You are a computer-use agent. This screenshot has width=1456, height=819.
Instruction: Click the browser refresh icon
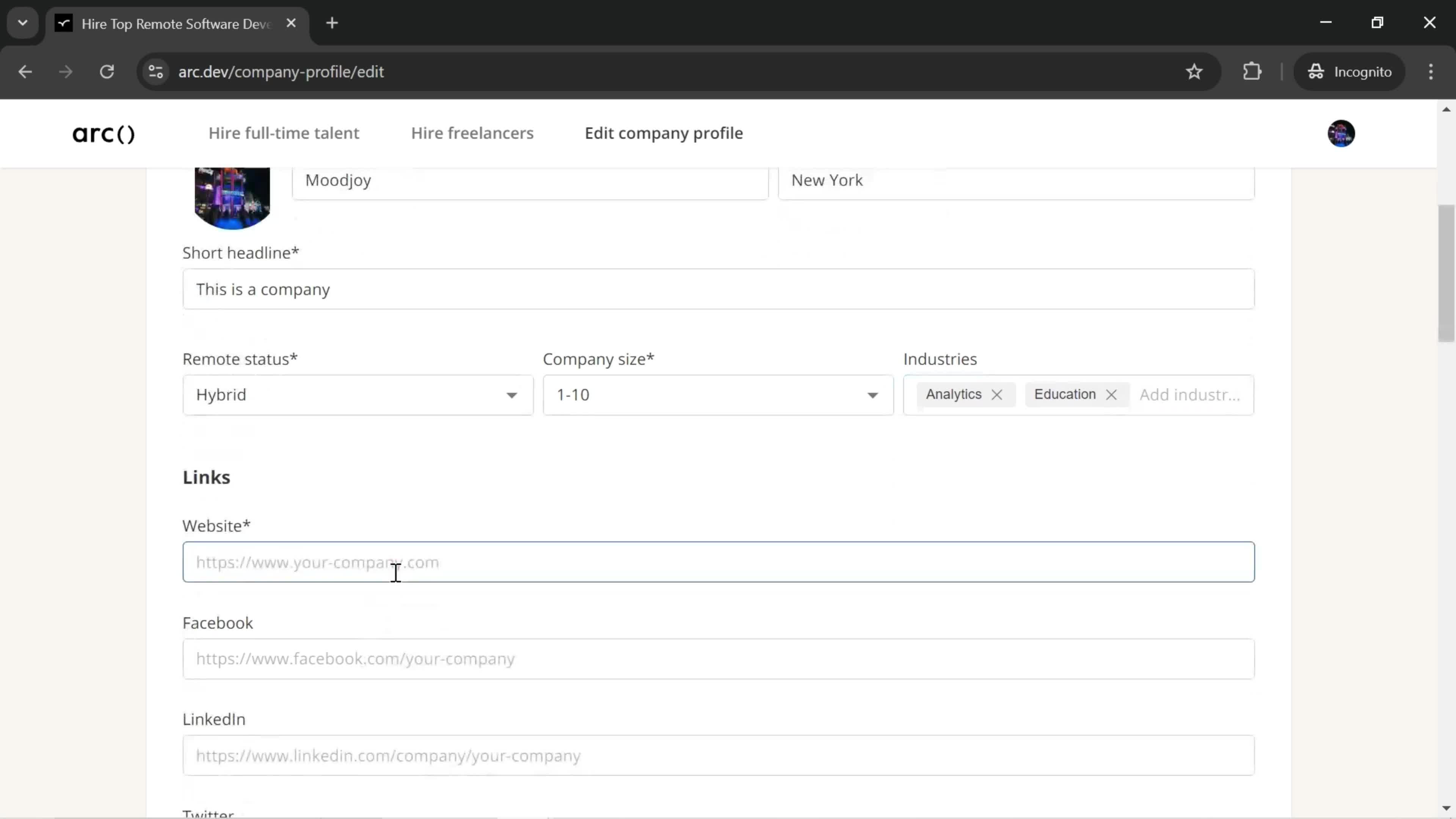(107, 71)
